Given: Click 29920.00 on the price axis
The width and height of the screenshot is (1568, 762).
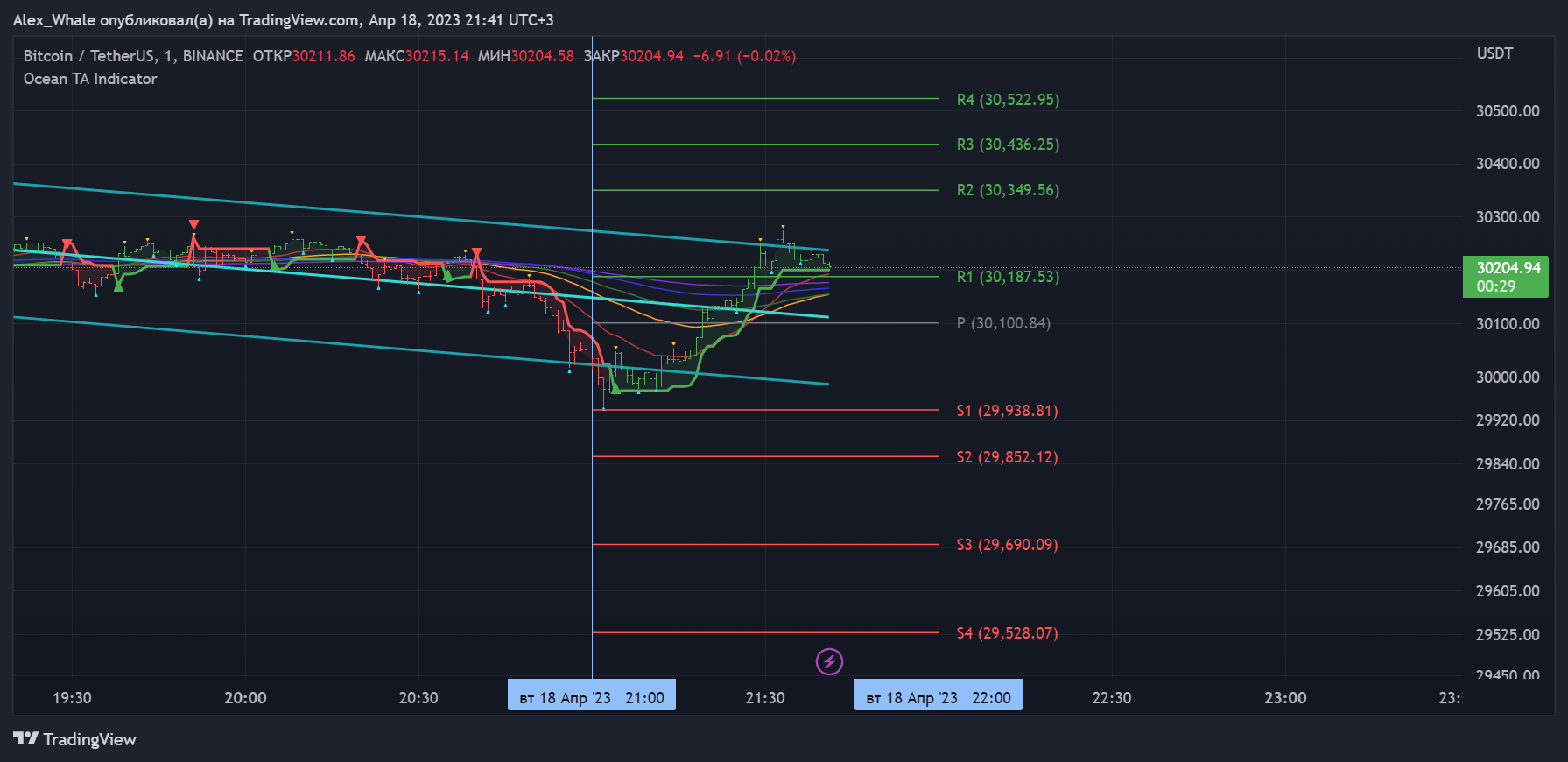Looking at the screenshot, I should pos(1508,420).
